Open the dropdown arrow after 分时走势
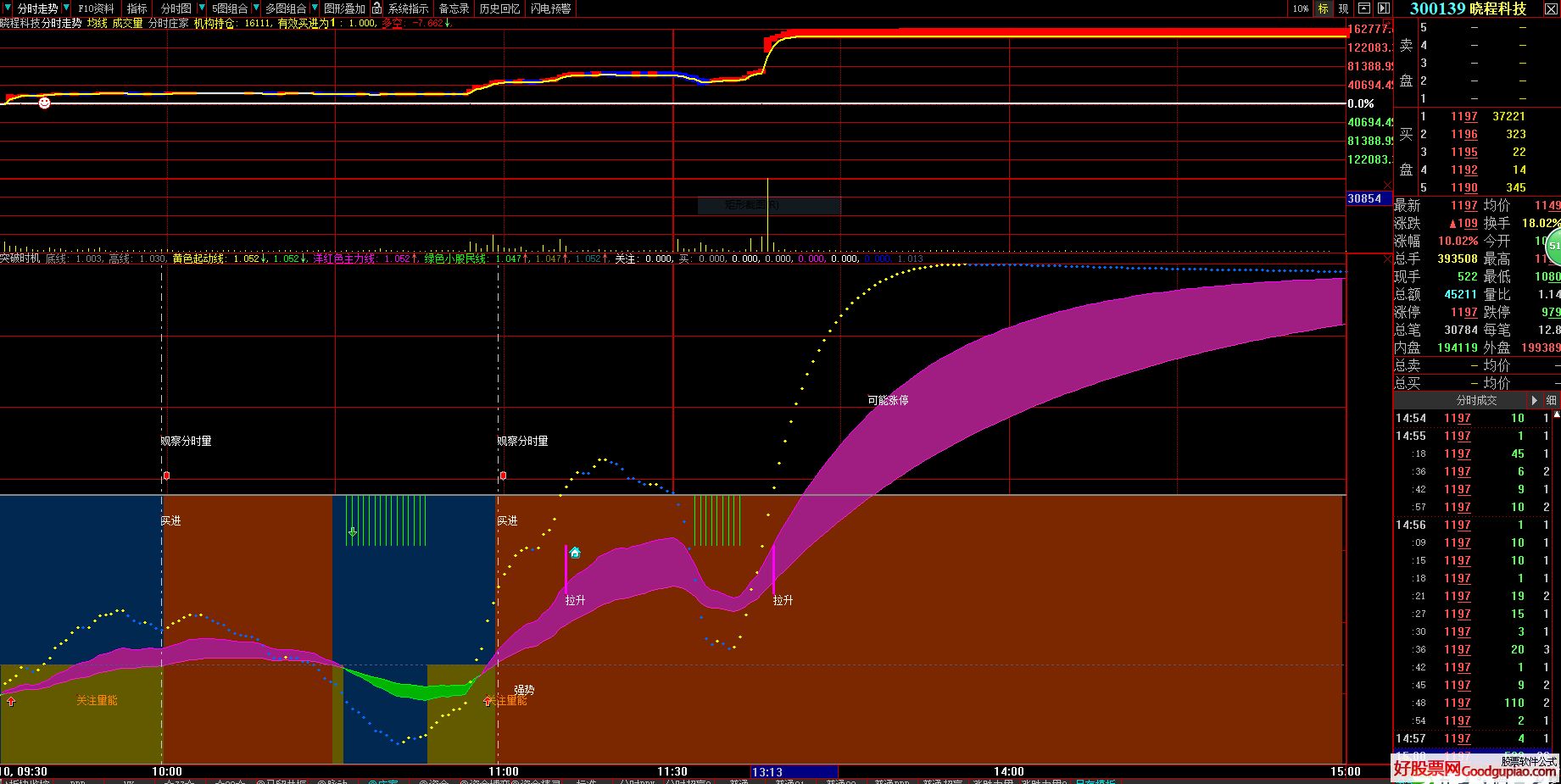This screenshot has width=1561, height=784. coord(65,8)
